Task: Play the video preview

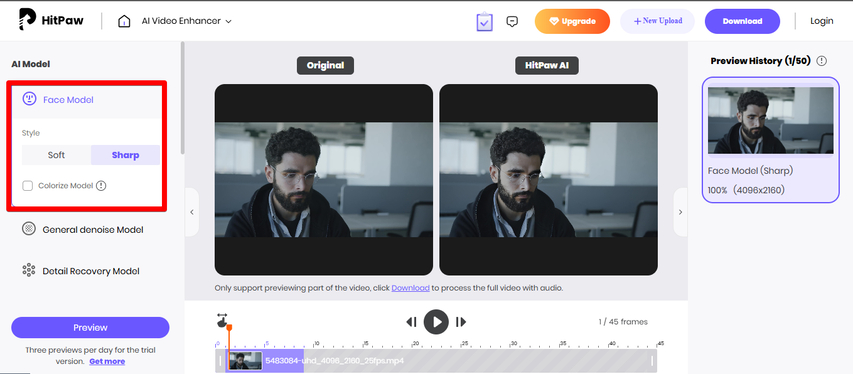Action: pos(436,322)
